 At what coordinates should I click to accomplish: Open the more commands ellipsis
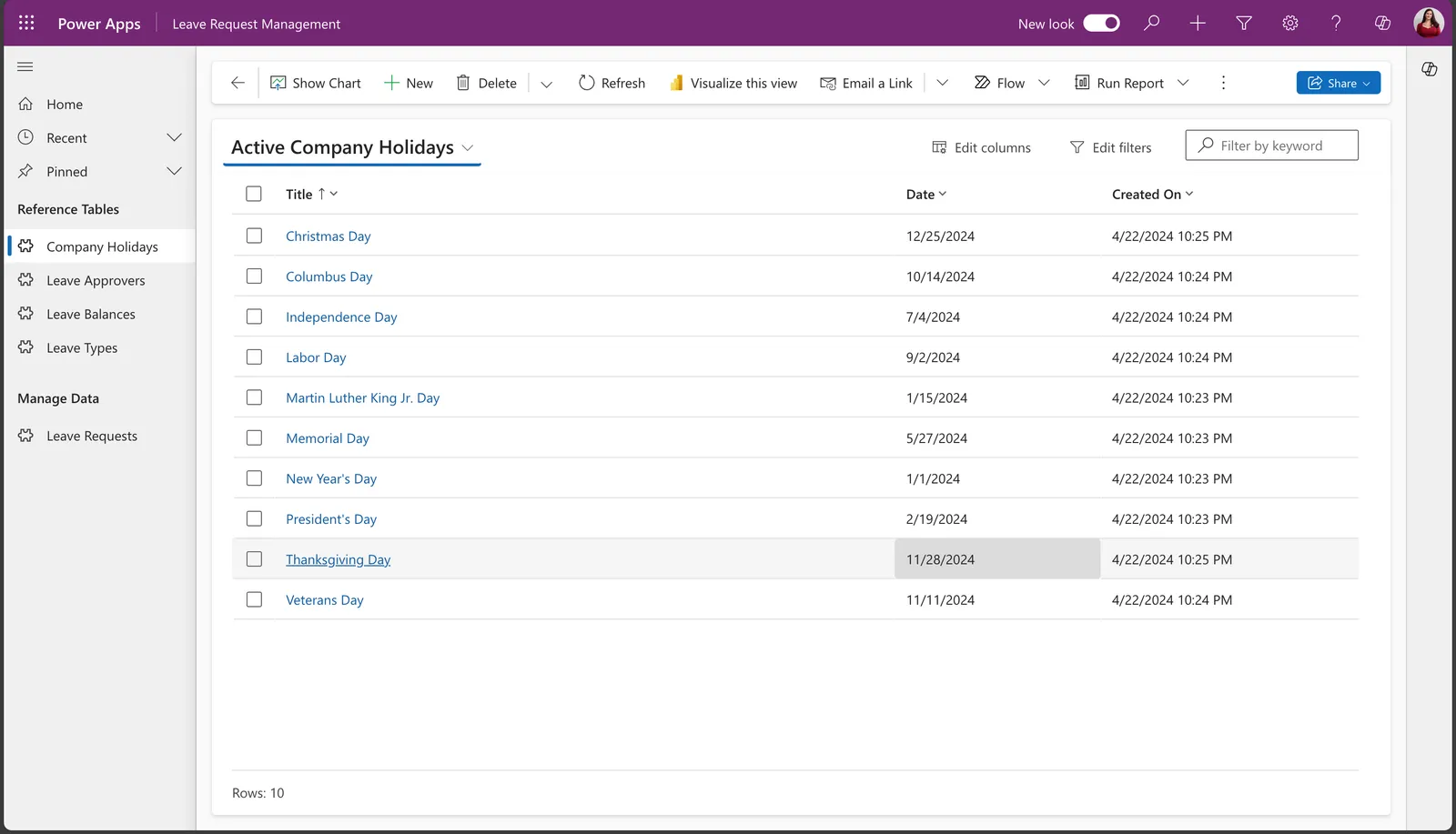(x=1223, y=83)
